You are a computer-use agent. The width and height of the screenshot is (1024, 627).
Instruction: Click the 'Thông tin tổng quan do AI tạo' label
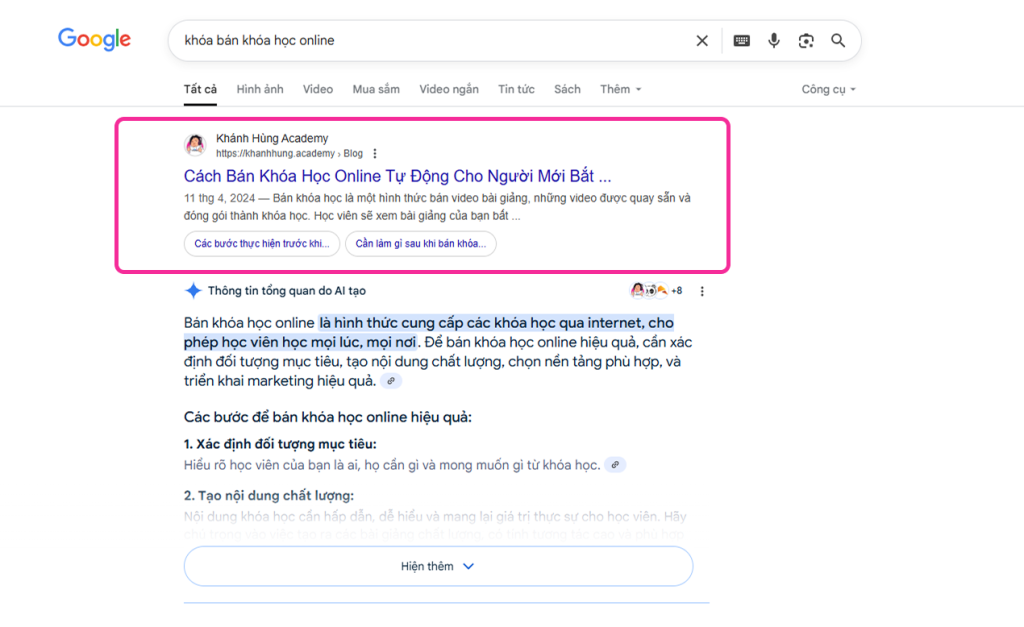coord(287,291)
